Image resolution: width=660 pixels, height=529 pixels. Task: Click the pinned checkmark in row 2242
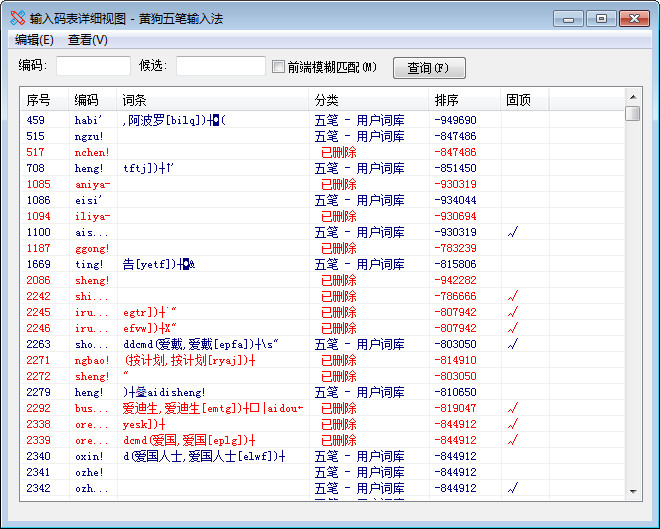pos(512,296)
